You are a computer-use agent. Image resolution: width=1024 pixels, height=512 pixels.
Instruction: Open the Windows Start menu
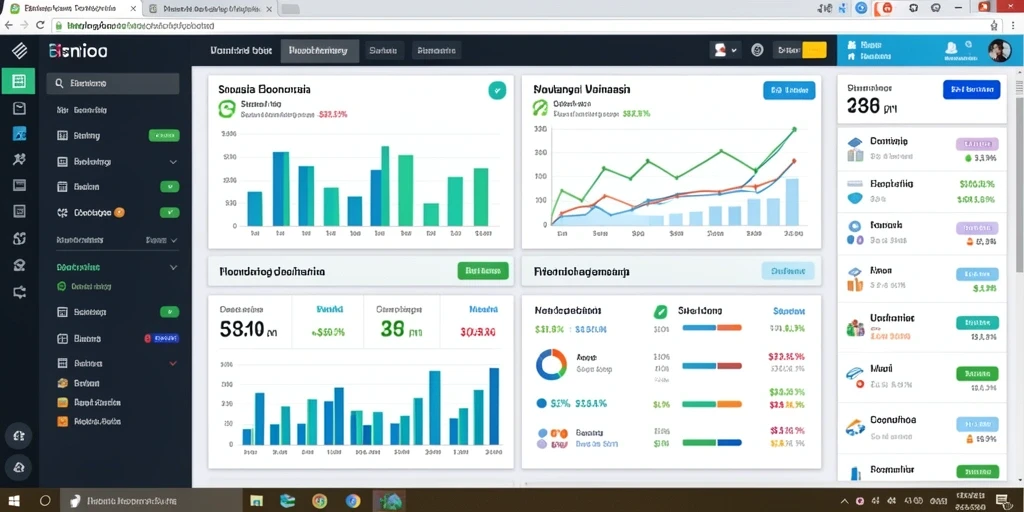tap(14, 501)
